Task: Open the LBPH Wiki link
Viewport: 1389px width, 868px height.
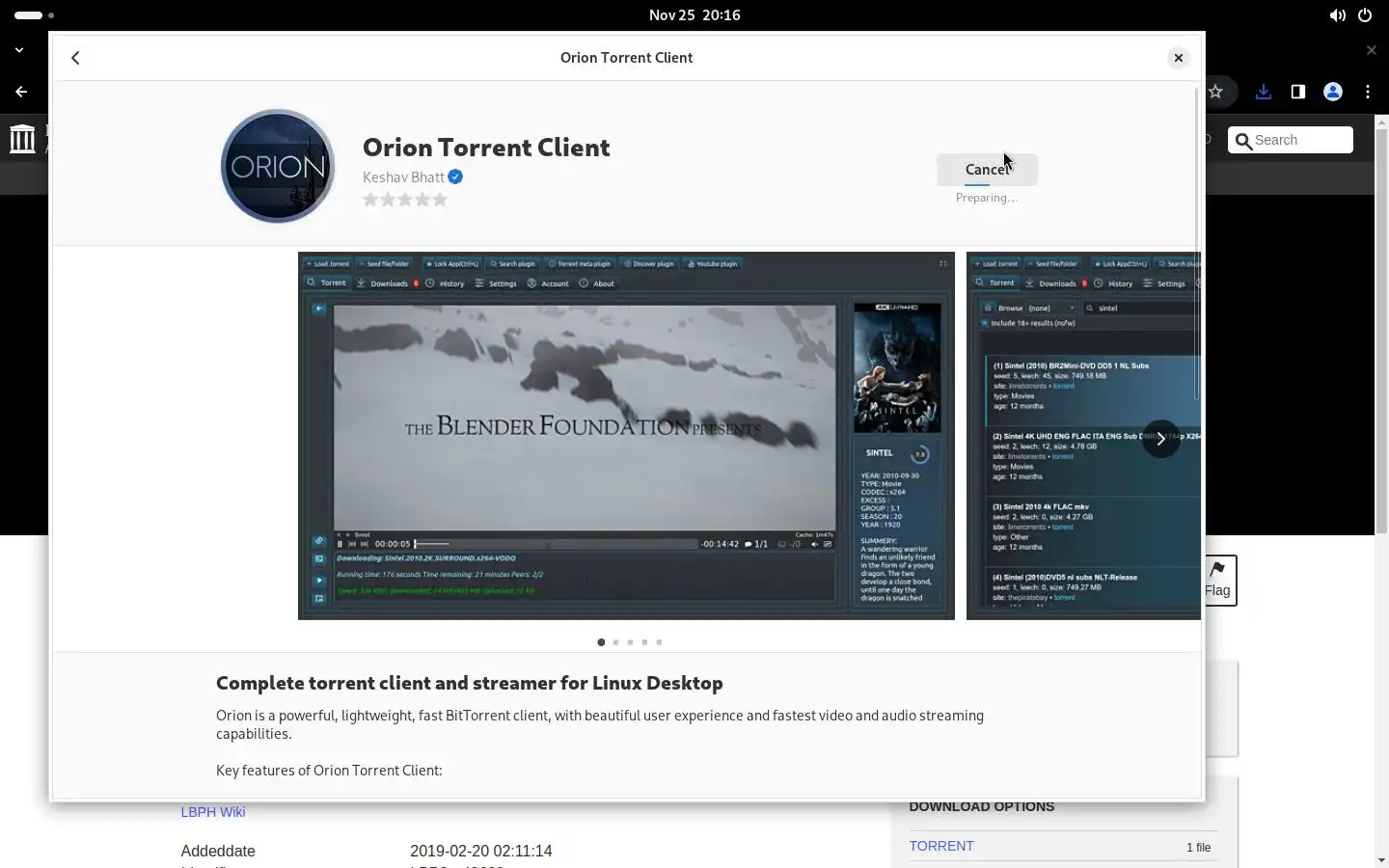Action: 213,812
